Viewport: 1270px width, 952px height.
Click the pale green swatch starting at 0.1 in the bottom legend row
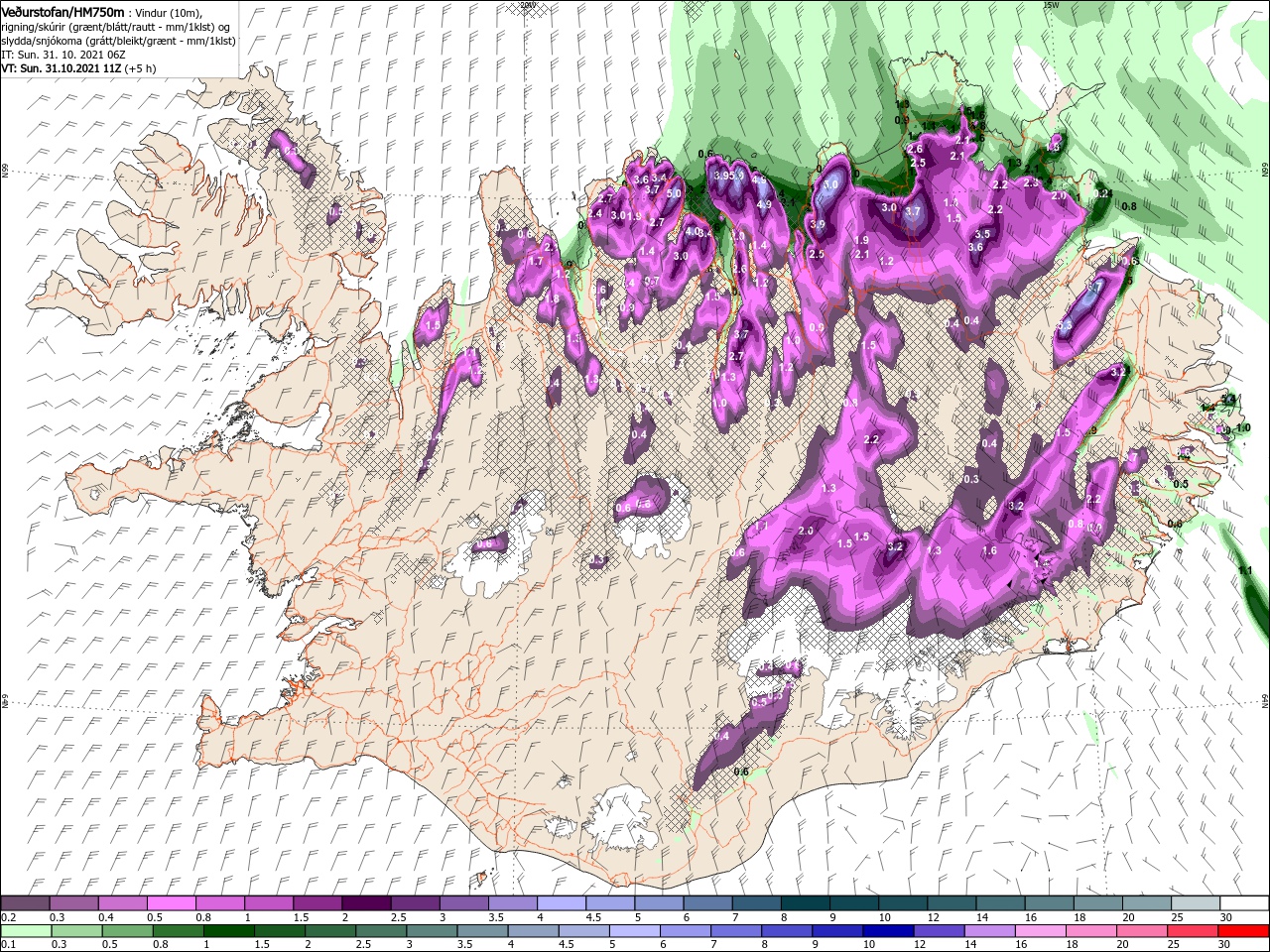point(25,930)
